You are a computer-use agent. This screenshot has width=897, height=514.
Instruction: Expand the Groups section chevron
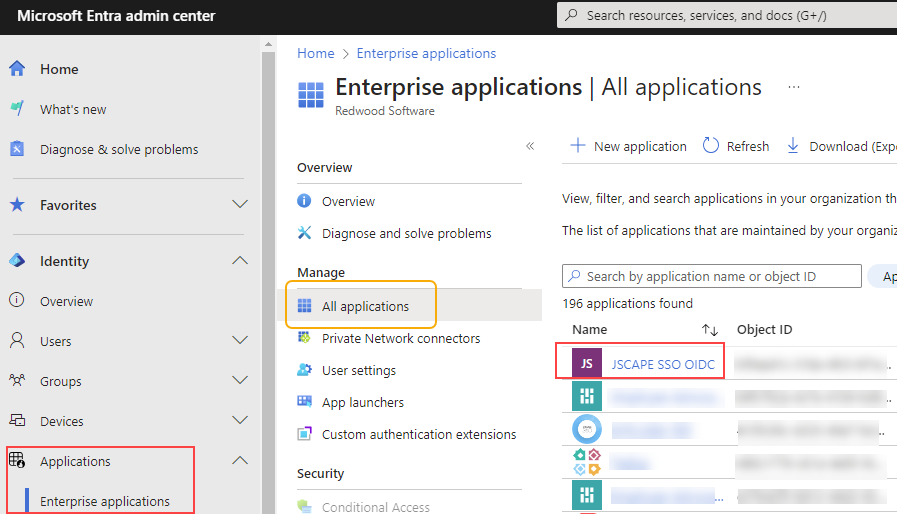point(240,380)
